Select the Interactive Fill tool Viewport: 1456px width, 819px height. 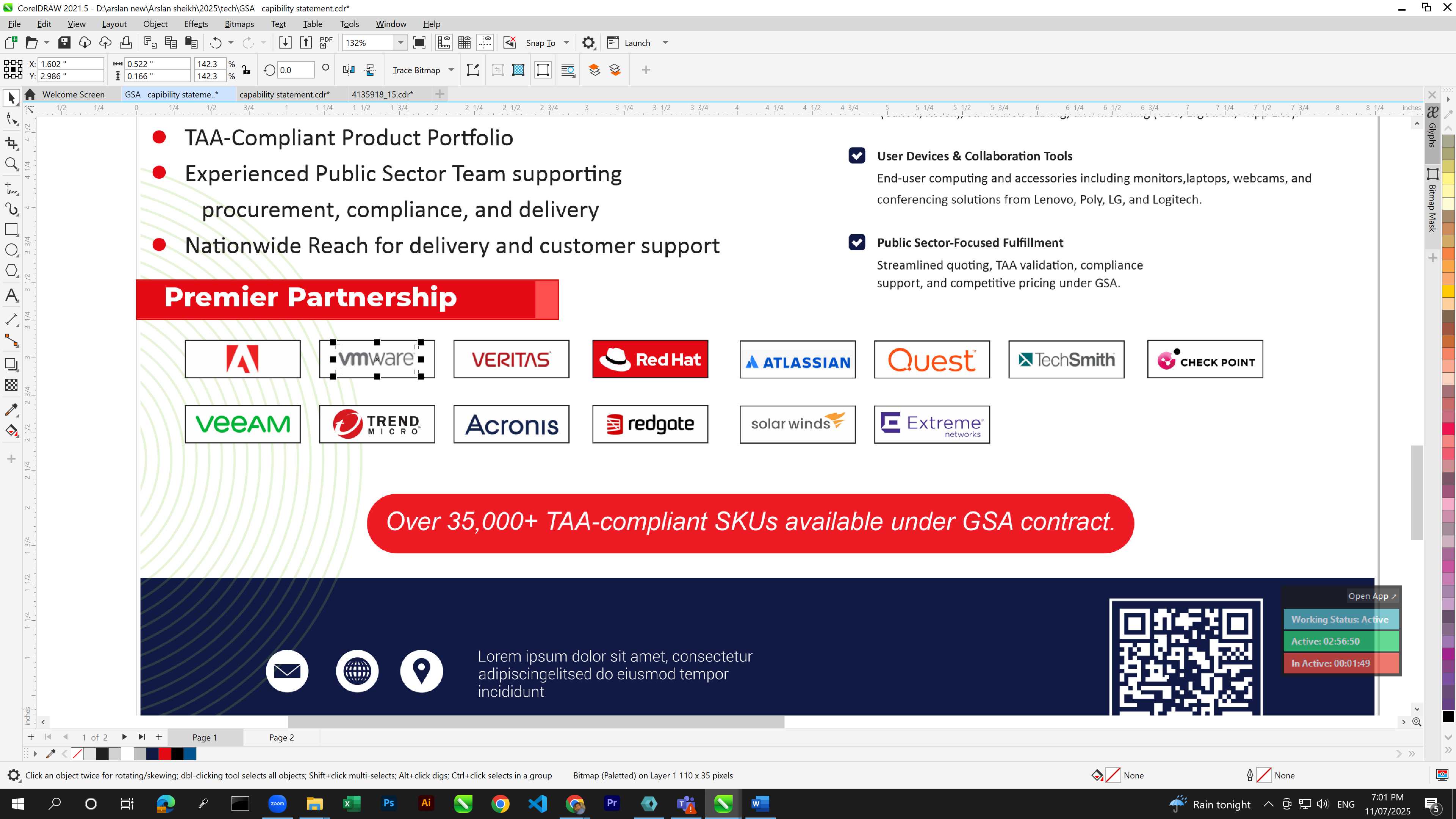pyautogui.click(x=11, y=431)
